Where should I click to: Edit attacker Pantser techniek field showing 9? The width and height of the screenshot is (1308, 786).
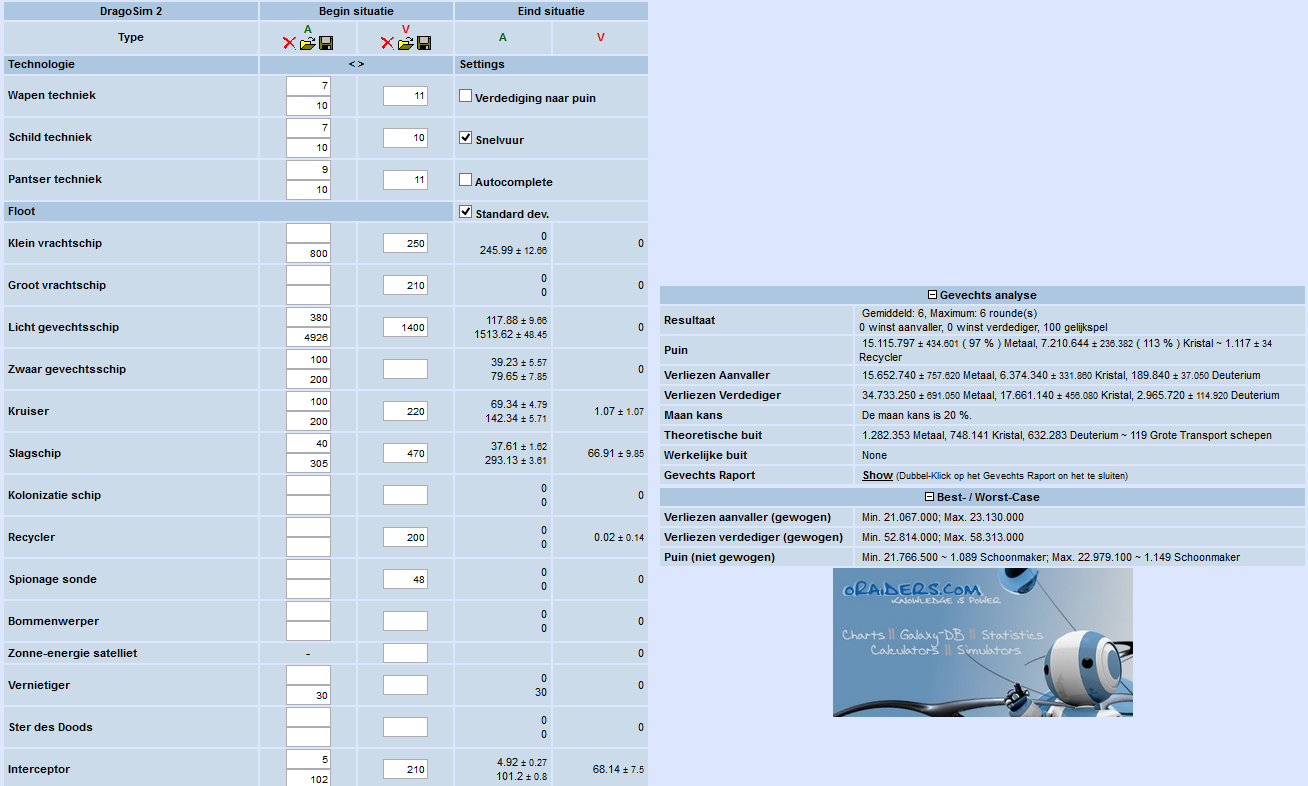click(x=308, y=170)
